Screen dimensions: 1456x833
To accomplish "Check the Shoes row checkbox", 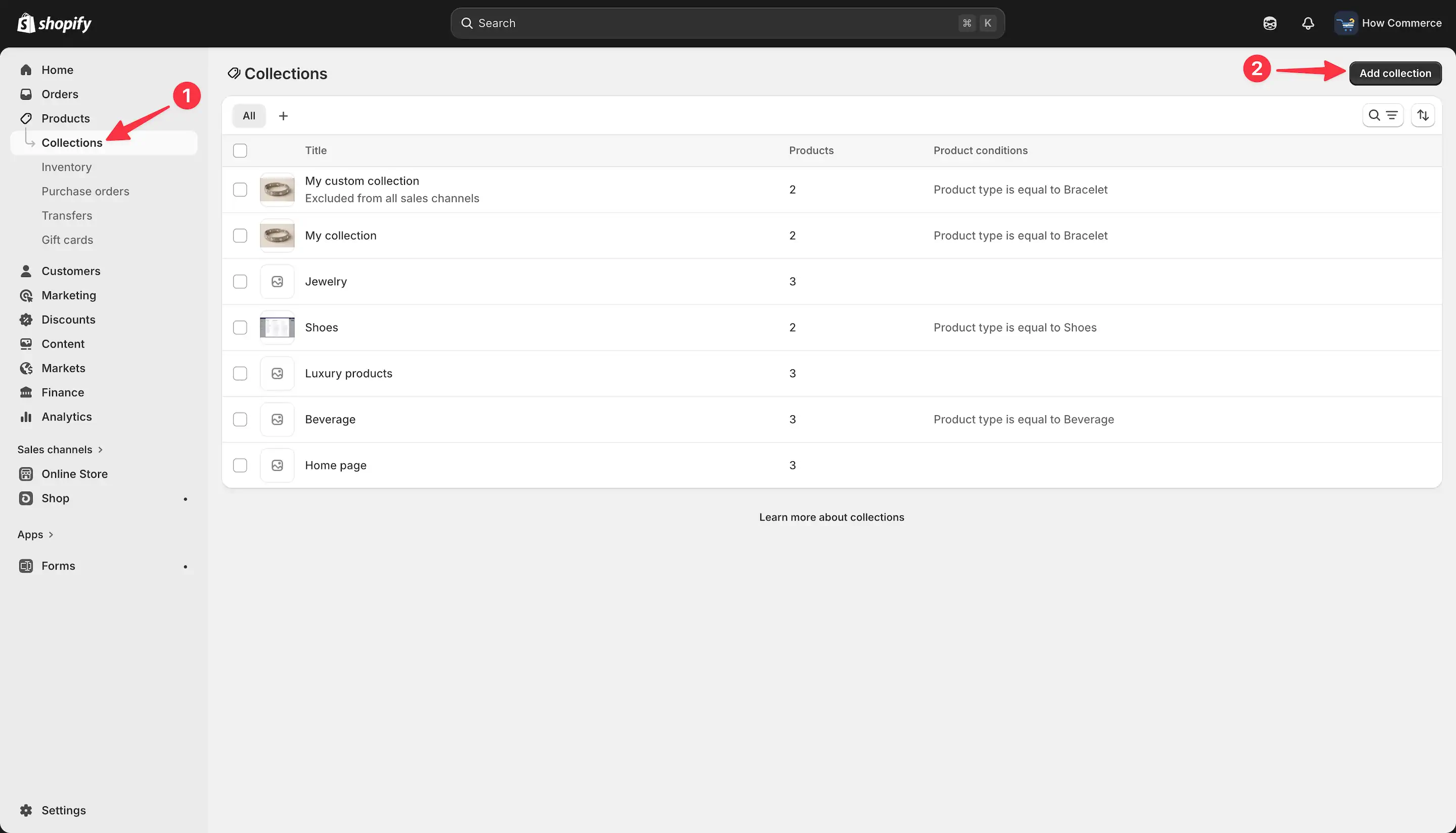I will [x=240, y=327].
